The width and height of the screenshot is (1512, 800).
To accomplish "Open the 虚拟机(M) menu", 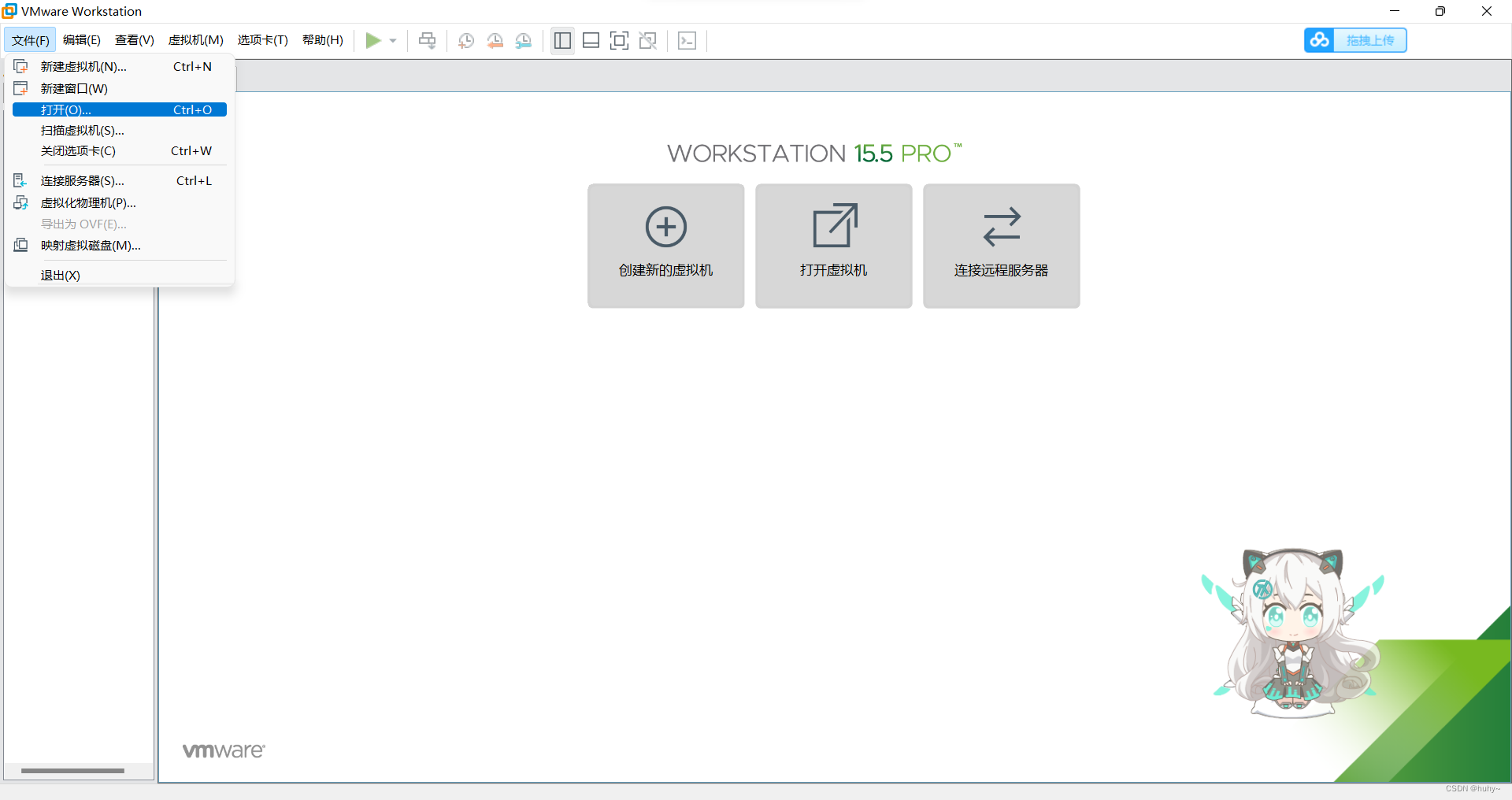I will coord(196,40).
